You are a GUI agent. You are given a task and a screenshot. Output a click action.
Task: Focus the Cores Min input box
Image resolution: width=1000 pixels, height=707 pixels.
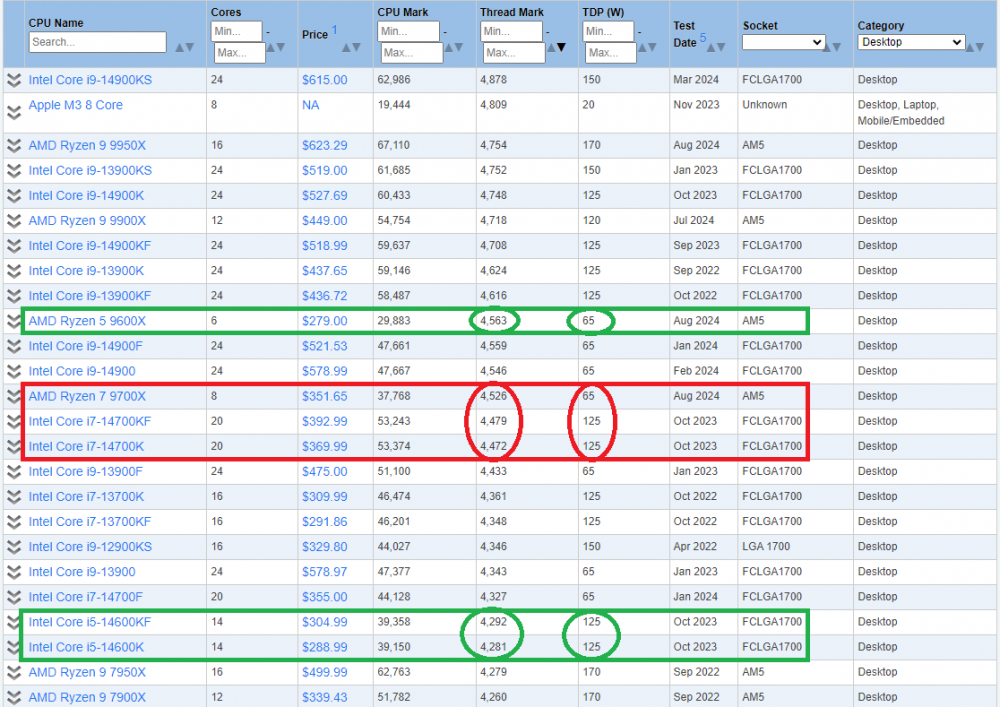pos(237,32)
